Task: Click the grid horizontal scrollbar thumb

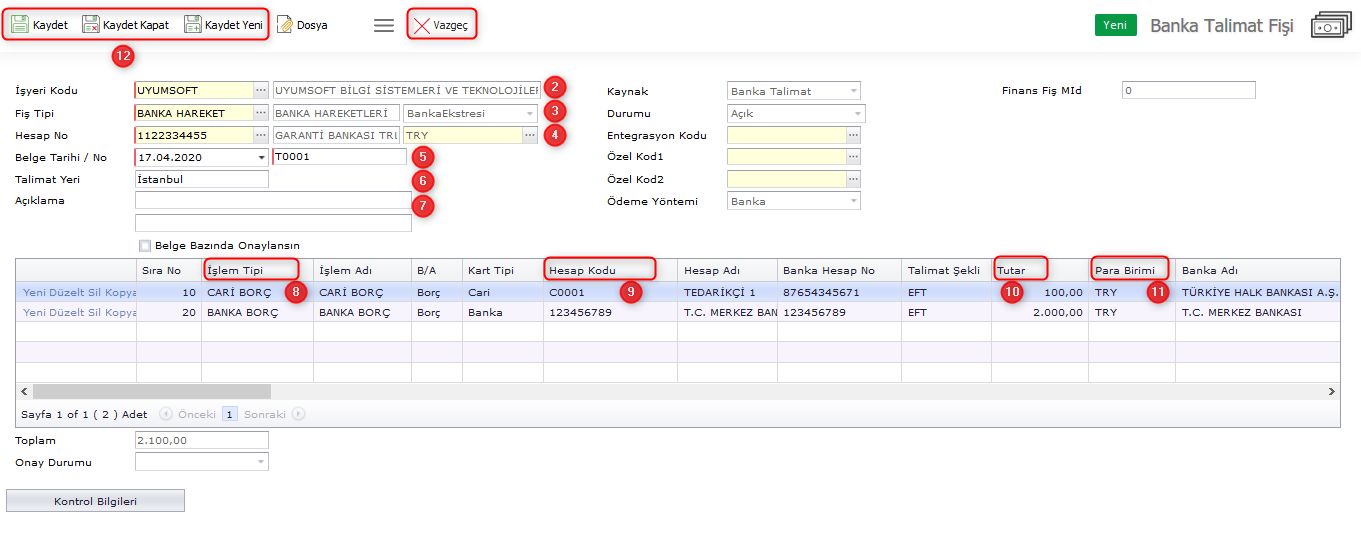Action: click(150, 392)
